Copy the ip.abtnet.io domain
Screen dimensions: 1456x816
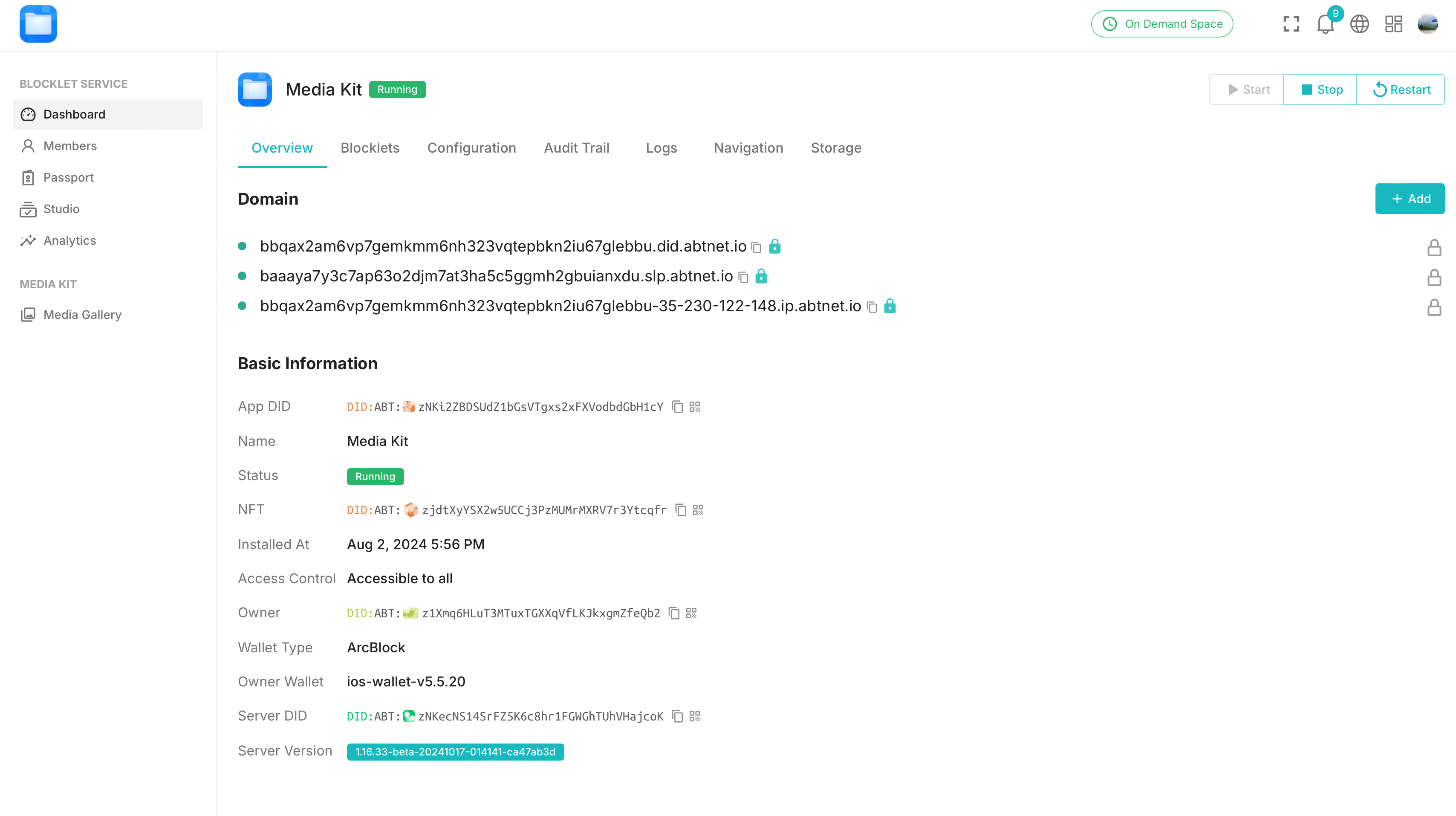point(872,307)
